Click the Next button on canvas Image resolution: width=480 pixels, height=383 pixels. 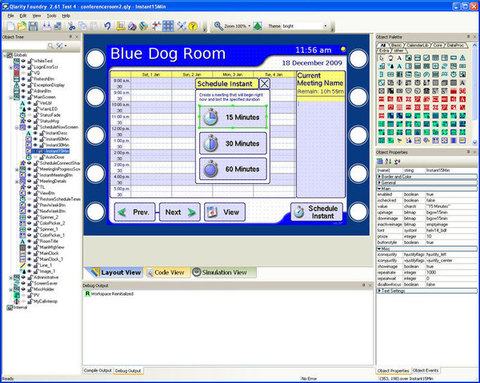click(x=180, y=212)
